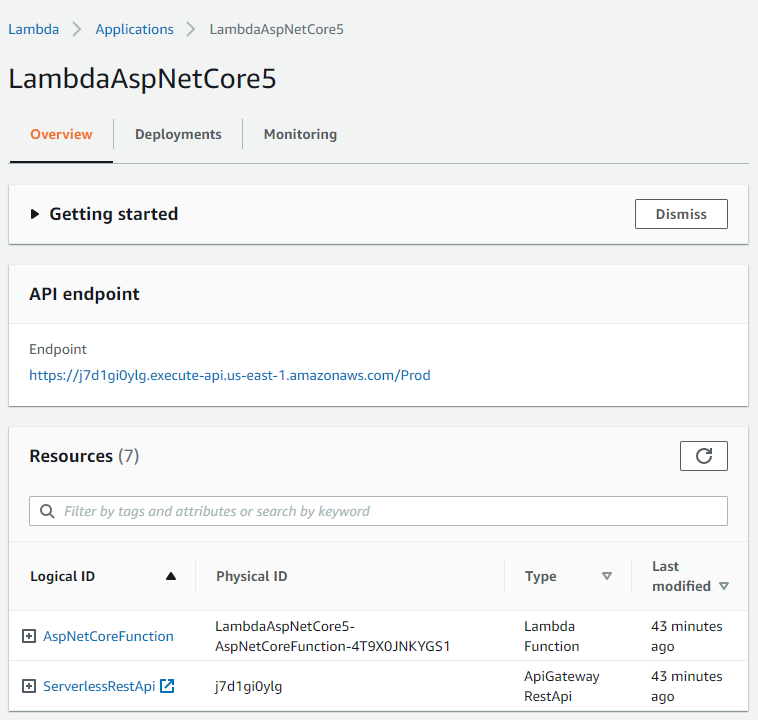Screen dimensions: 758x720
Task: Click ServerlessRestApi's 43 minutes ago cell
Action: 686,686
